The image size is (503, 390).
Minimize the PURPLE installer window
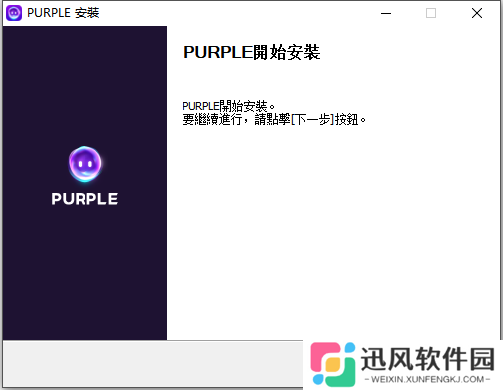tap(386, 13)
